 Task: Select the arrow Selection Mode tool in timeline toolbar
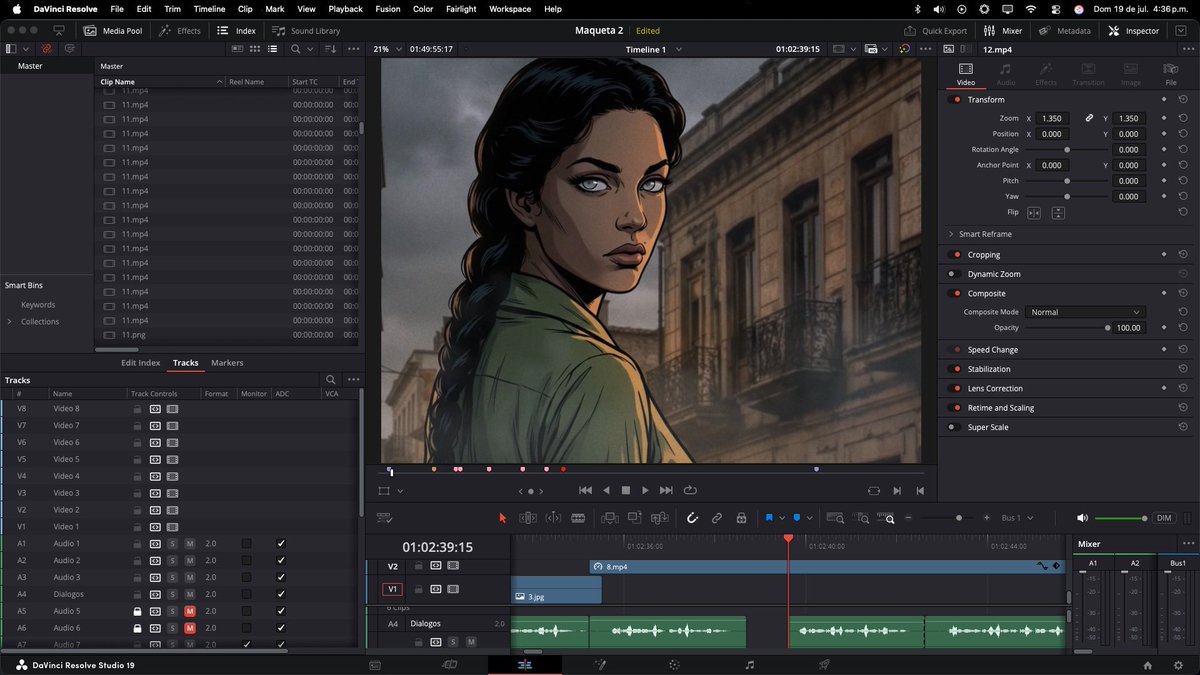pyautogui.click(x=503, y=518)
